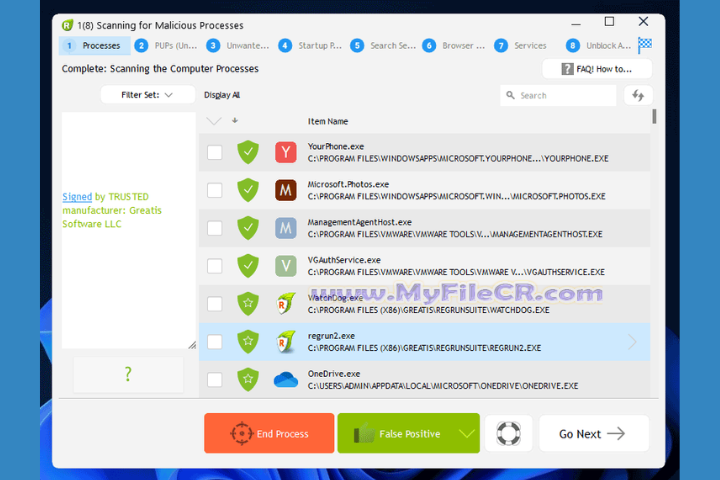720x480 pixels.
Task: Select the OneDrive.exe process name
Action: [334, 374]
